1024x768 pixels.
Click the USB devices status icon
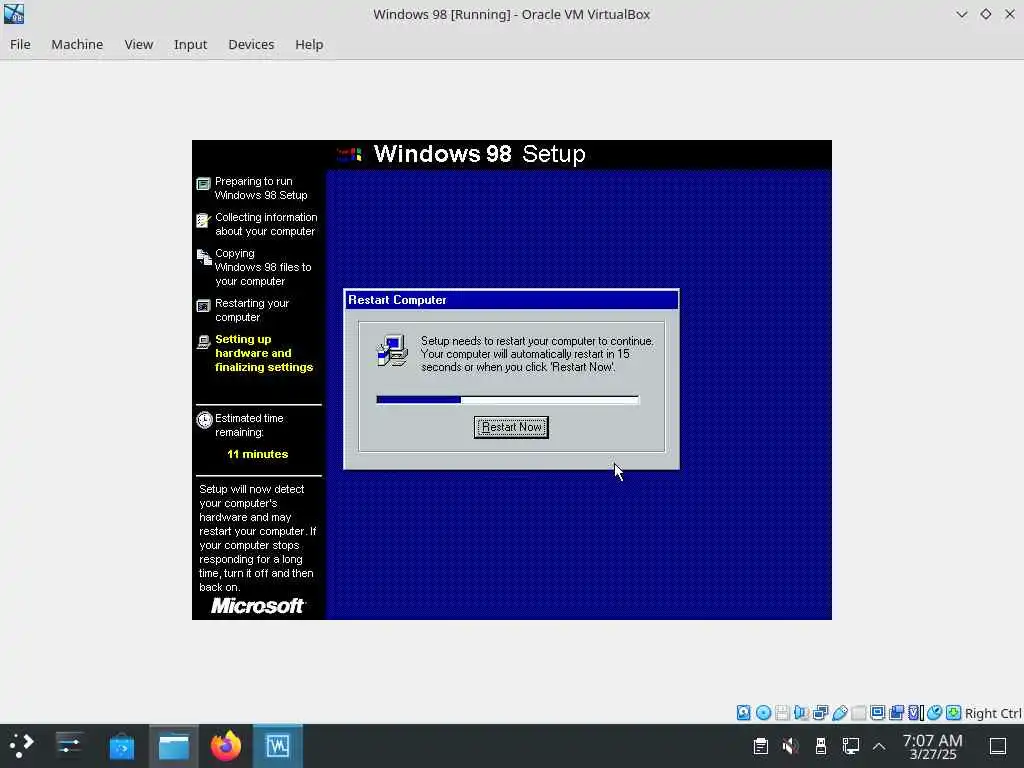coord(840,712)
